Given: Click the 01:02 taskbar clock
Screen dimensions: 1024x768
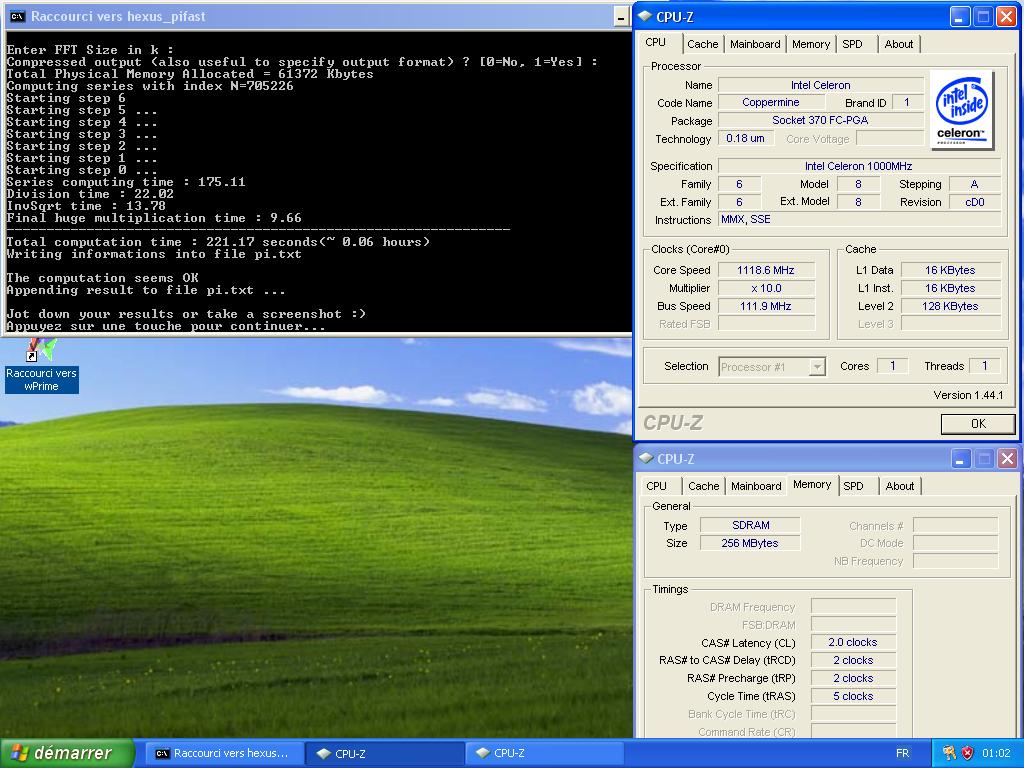Looking at the screenshot, I should pyautogui.click(x=996, y=753).
